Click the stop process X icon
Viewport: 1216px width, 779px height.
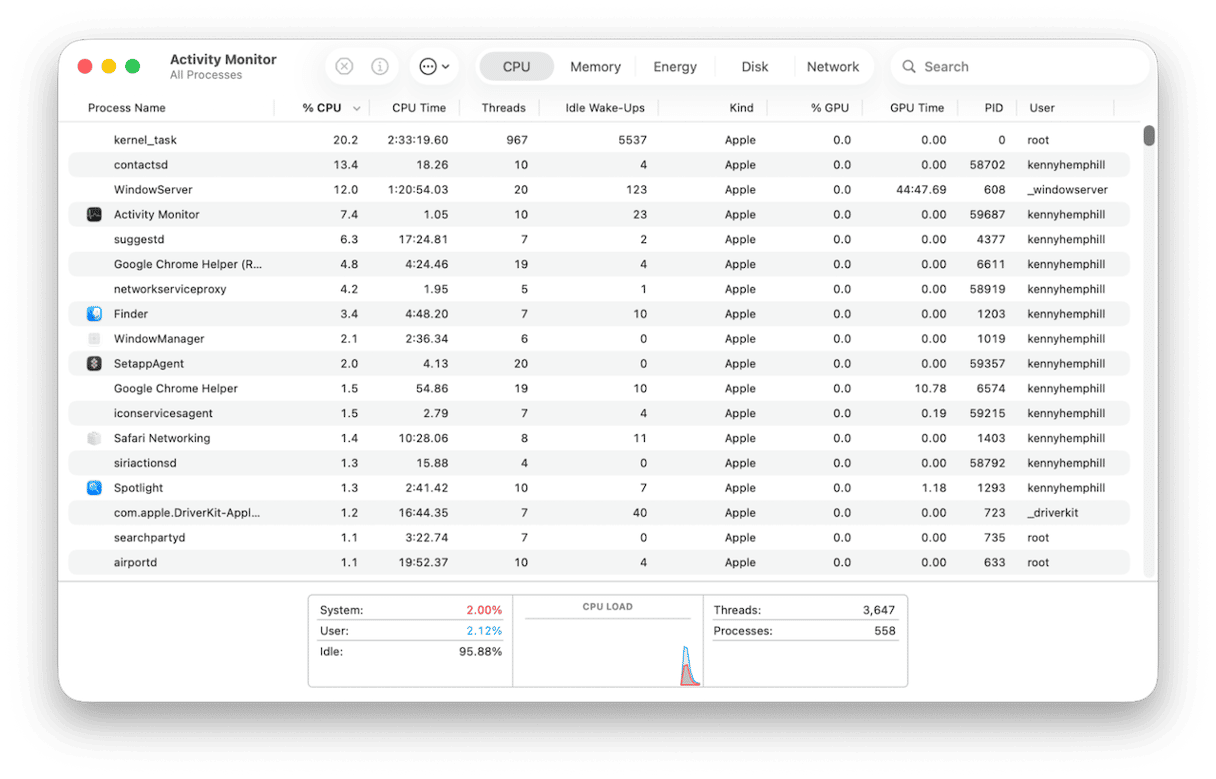point(344,67)
